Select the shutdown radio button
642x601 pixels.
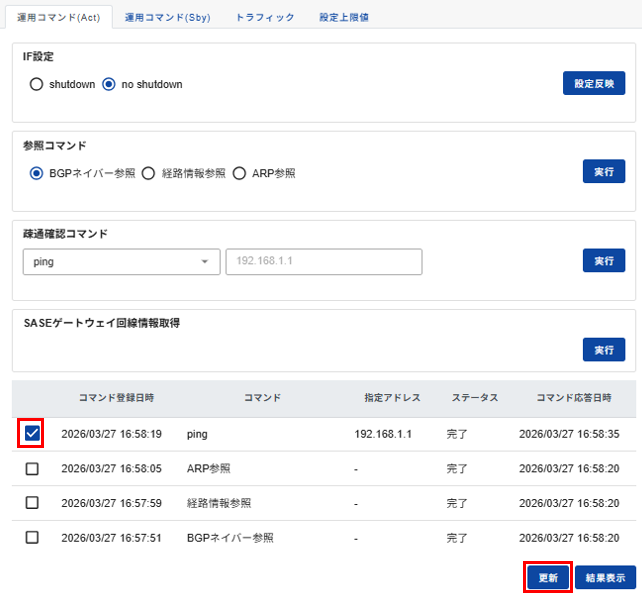pos(37,85)
